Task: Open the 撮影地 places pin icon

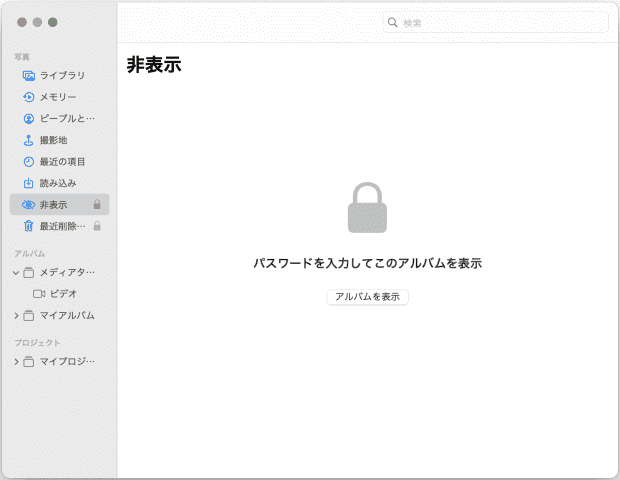Action: pyautogui.click(x=28, y=140)
